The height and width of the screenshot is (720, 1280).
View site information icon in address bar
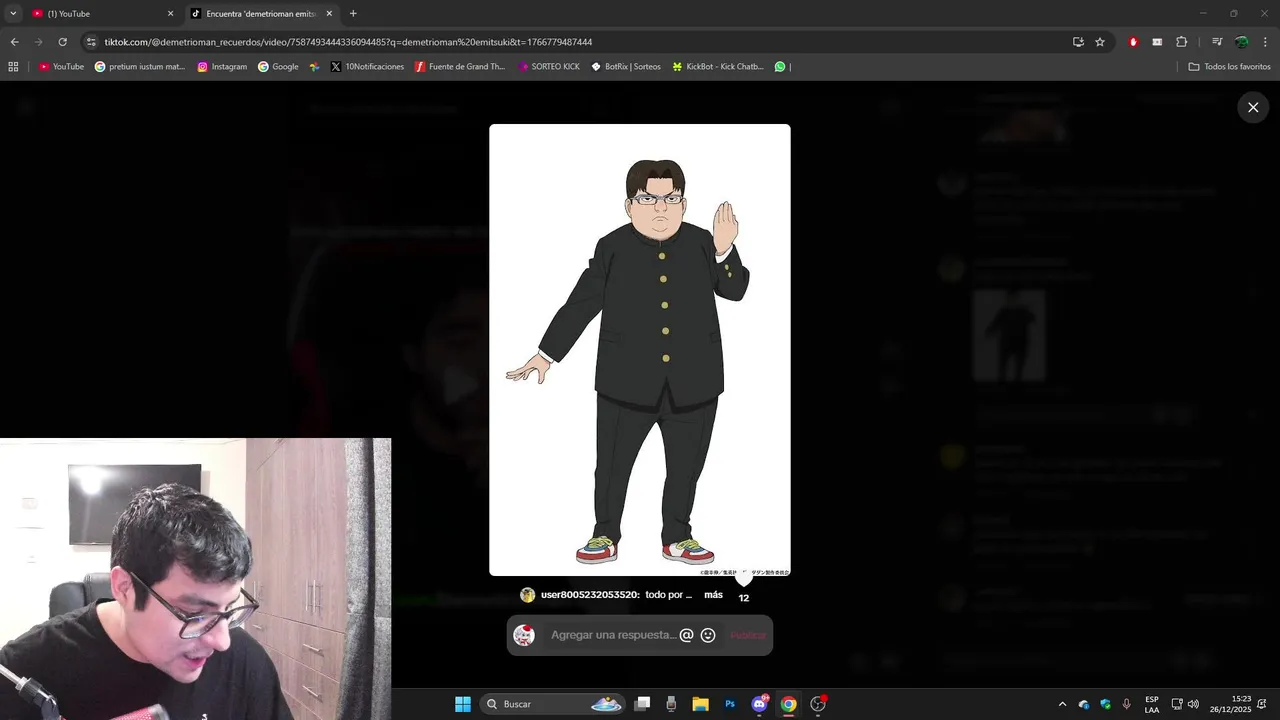91,42
